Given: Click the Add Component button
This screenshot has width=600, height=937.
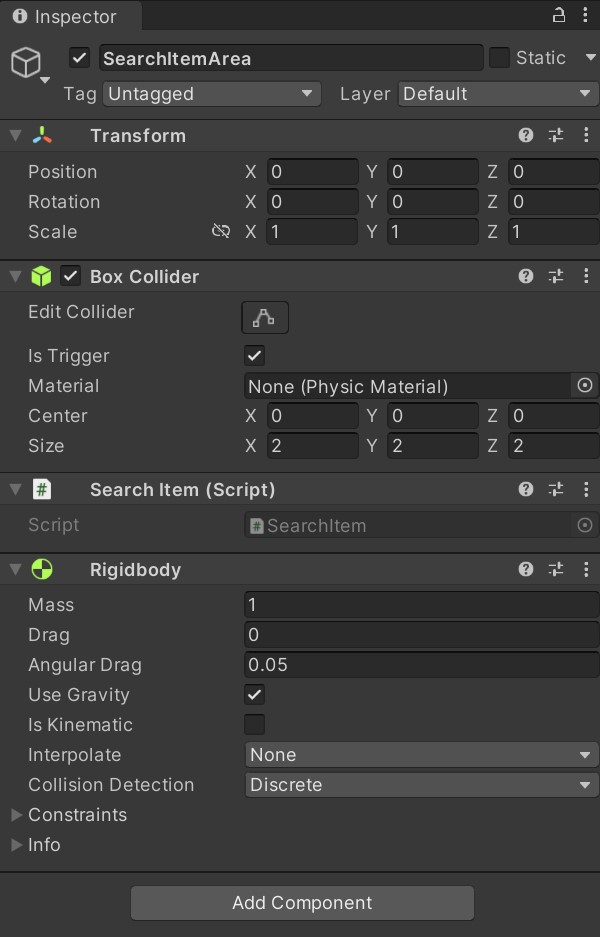Looking at the screenshot, I should click(x=302, y=903).
